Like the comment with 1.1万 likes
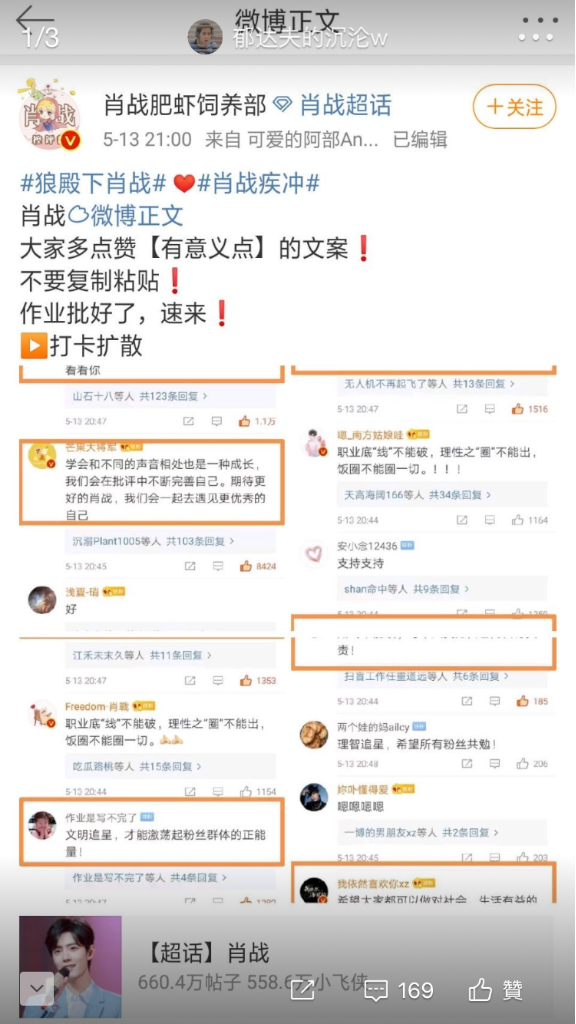This screenshot has height=1024, width=576. pos(244,421)
